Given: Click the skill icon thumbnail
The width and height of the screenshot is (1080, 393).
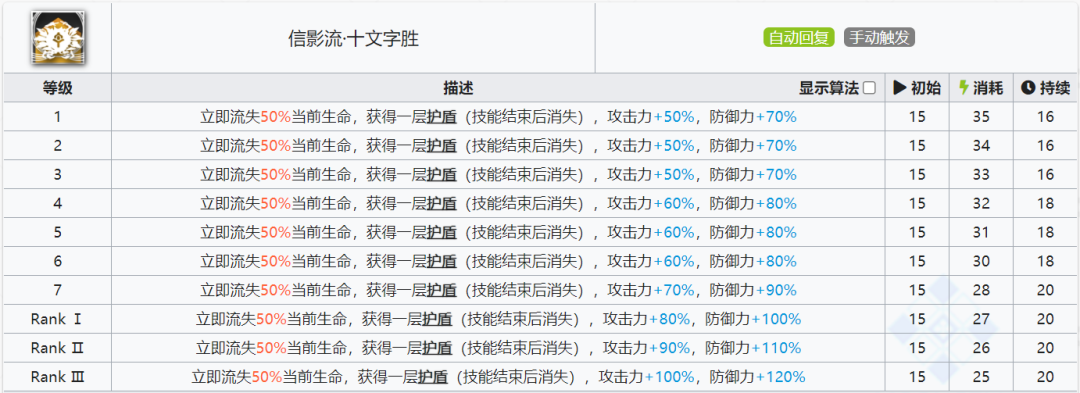Looking at the screenshot, I should click(x=58, y=38).
